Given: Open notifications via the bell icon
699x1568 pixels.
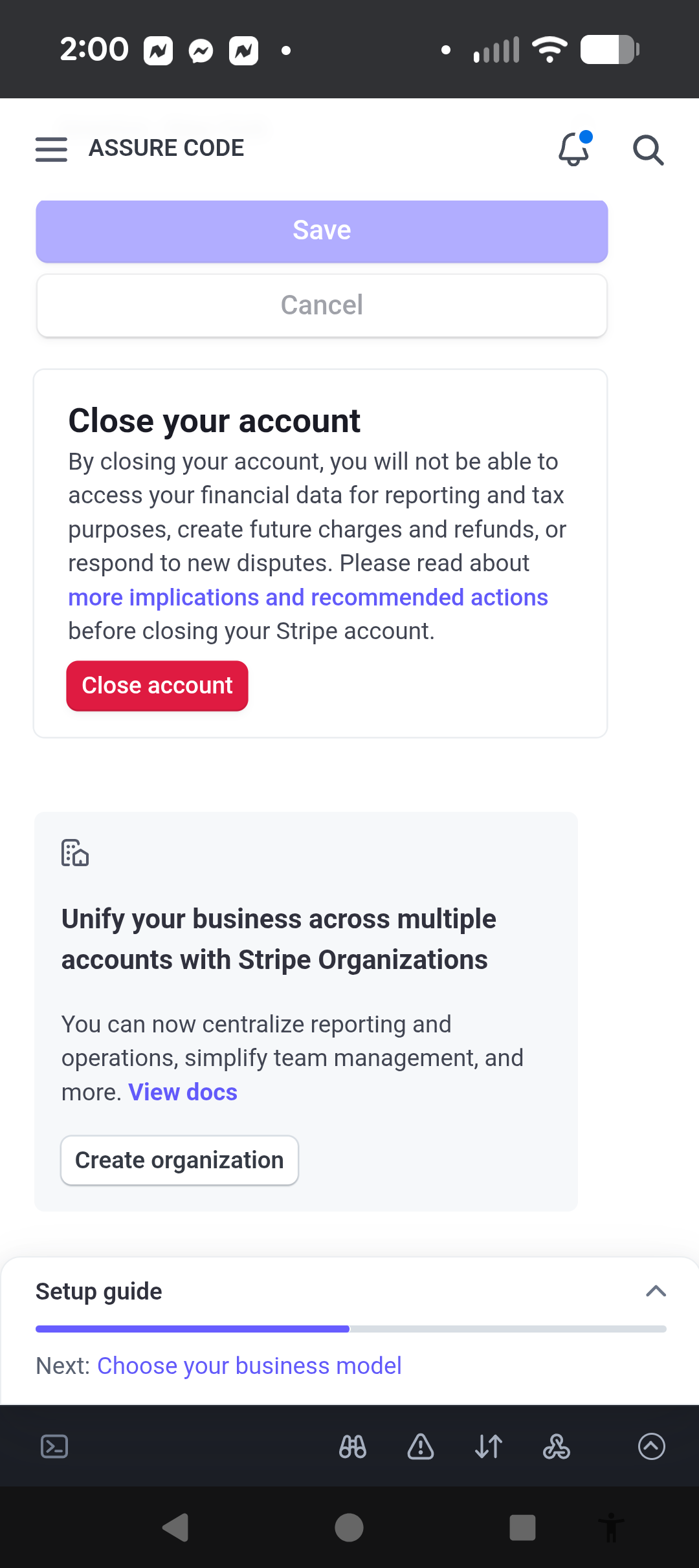Looking at the screenshot, I should pyautogui.click(x=573, y=150).
